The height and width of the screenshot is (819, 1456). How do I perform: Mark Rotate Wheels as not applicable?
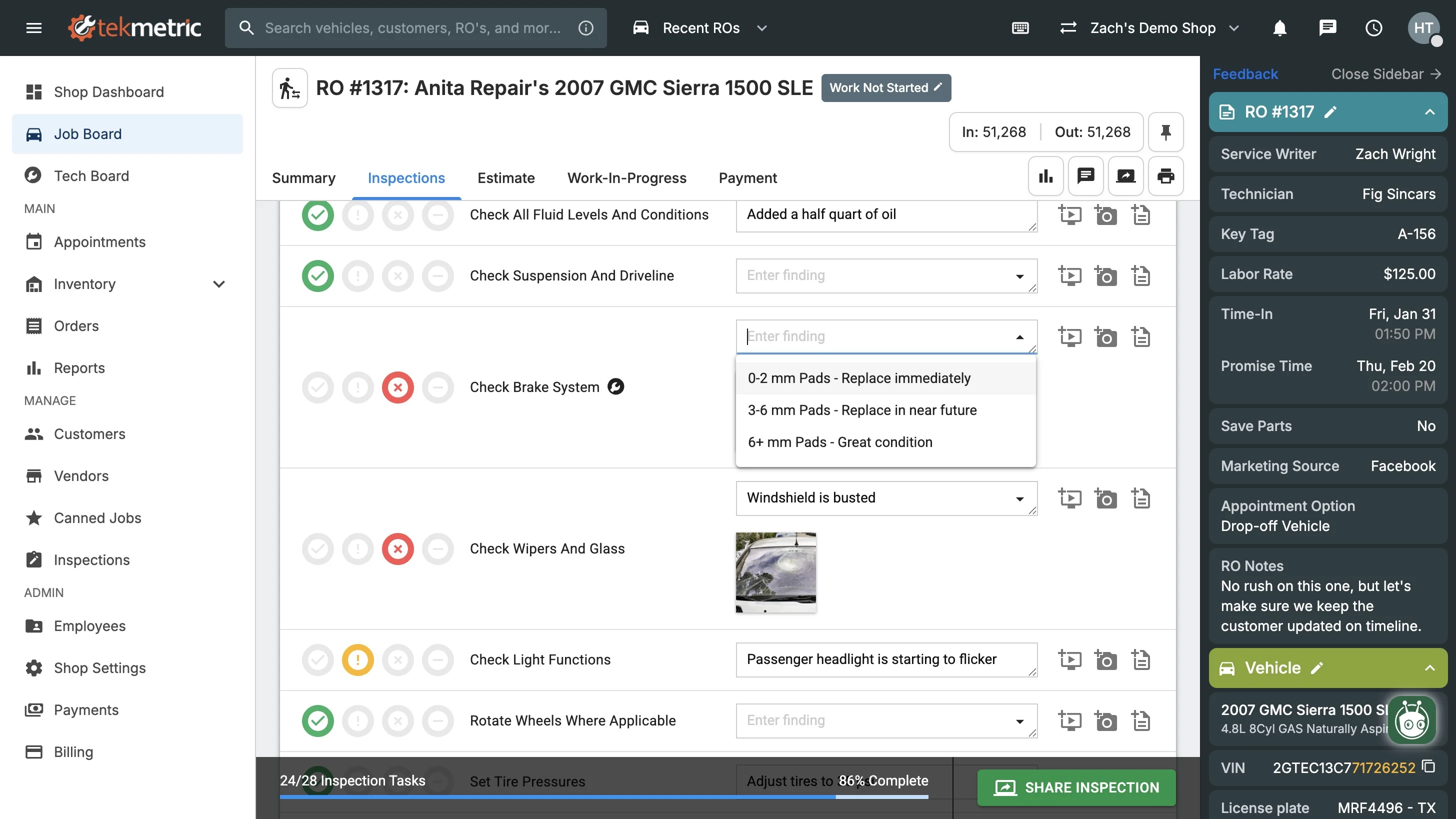coord(438,720)
